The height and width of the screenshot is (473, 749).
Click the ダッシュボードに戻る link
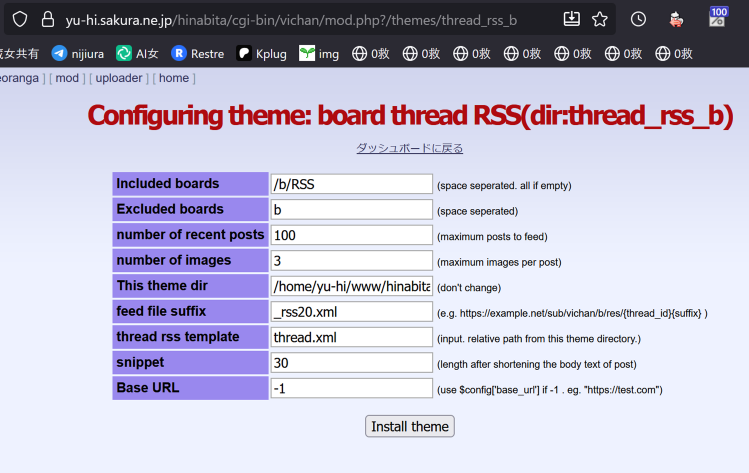409,148
